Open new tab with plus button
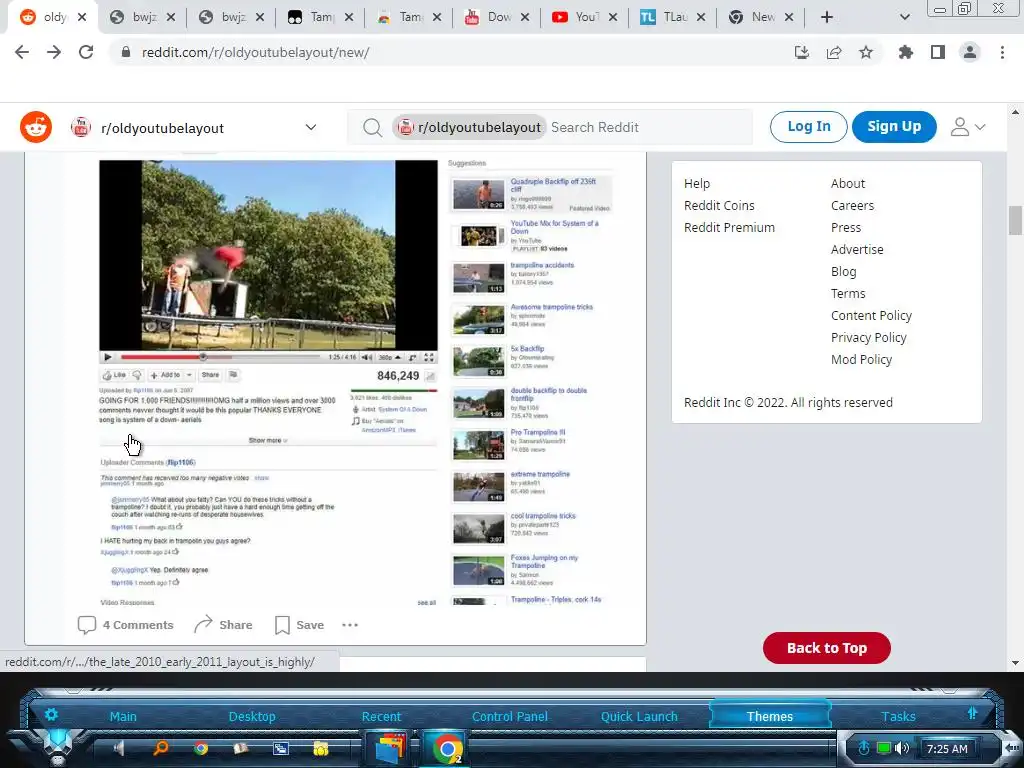The height and width of the screenshot is (768, 1024). [x=827, y=17]
